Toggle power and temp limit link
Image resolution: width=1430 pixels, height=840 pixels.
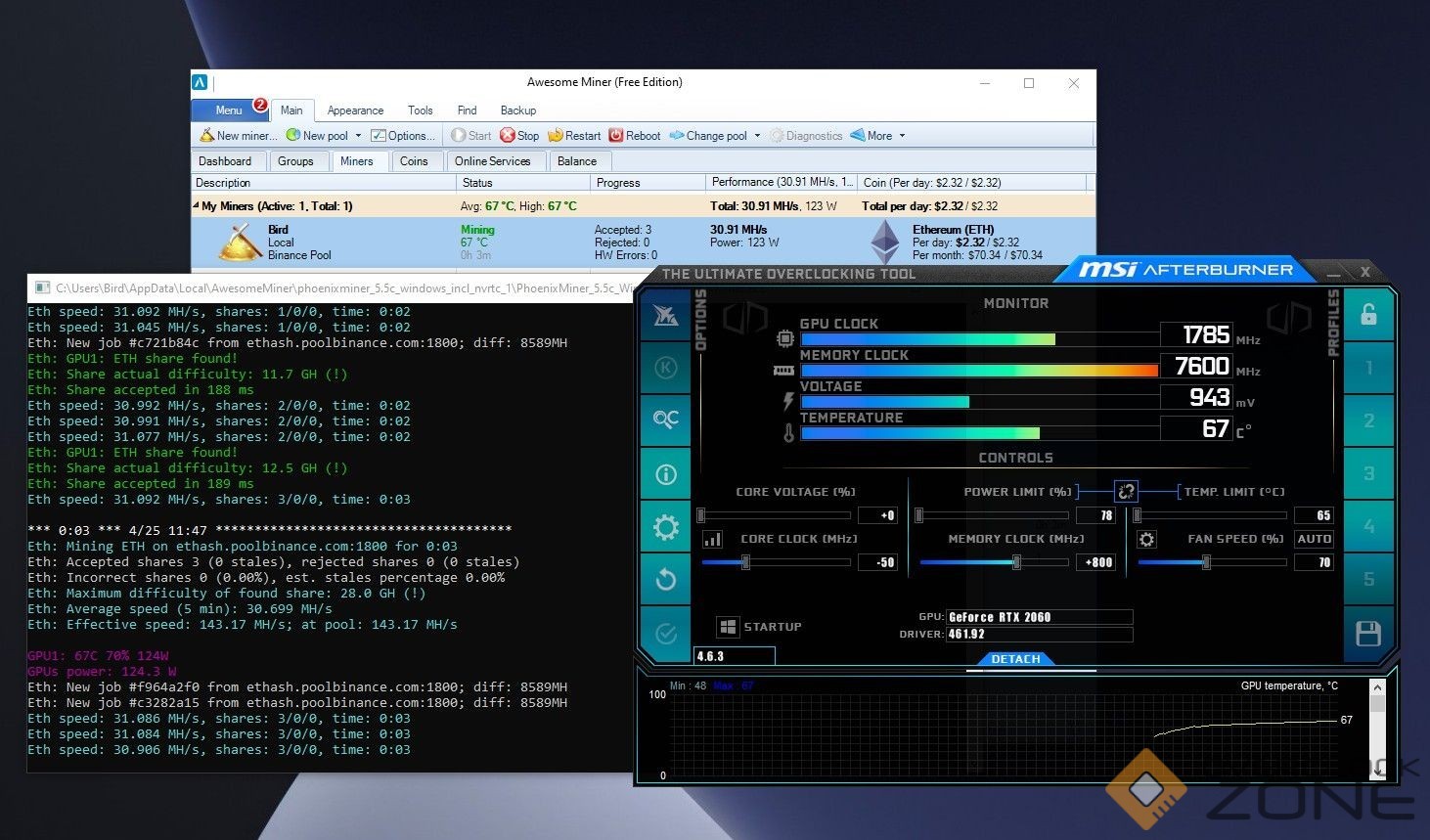pyautogui.click(x=1126, y=492)
